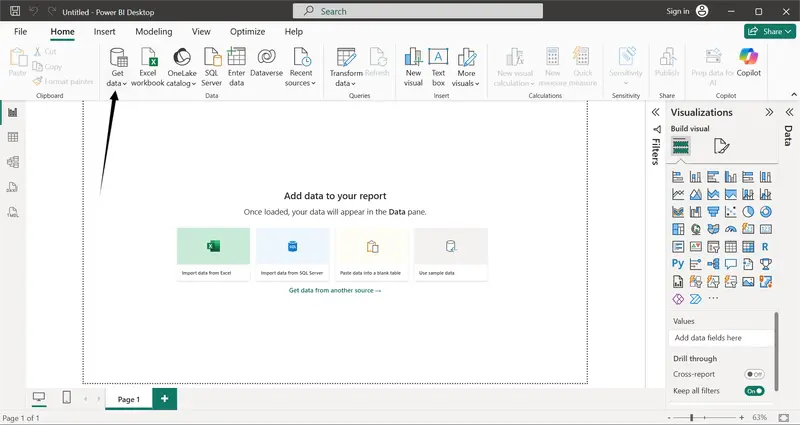Select the Page 1 tab
This screenshot has height=425, width=800.
point(129,399)
